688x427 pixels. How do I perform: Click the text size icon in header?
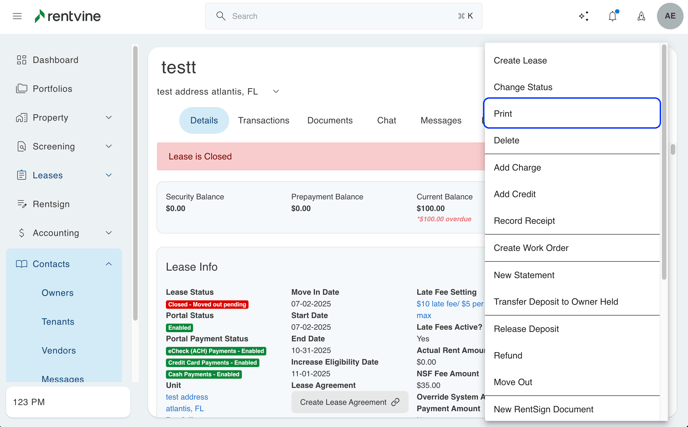(x=641, y=16)
